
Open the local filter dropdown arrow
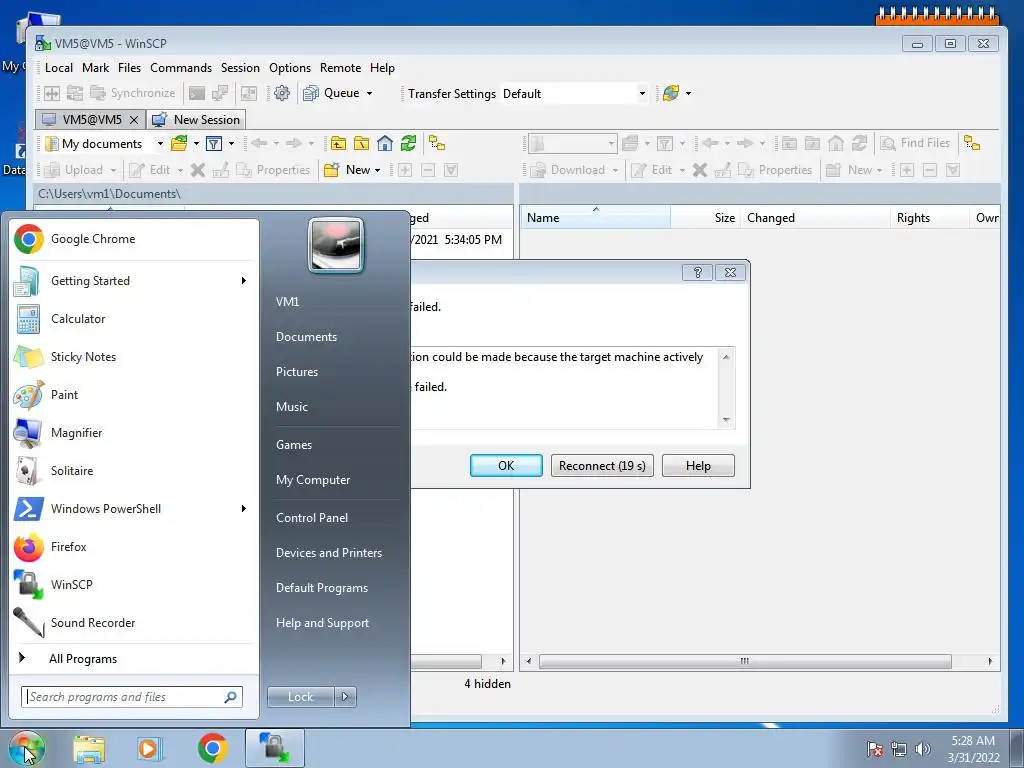[231, 144]
